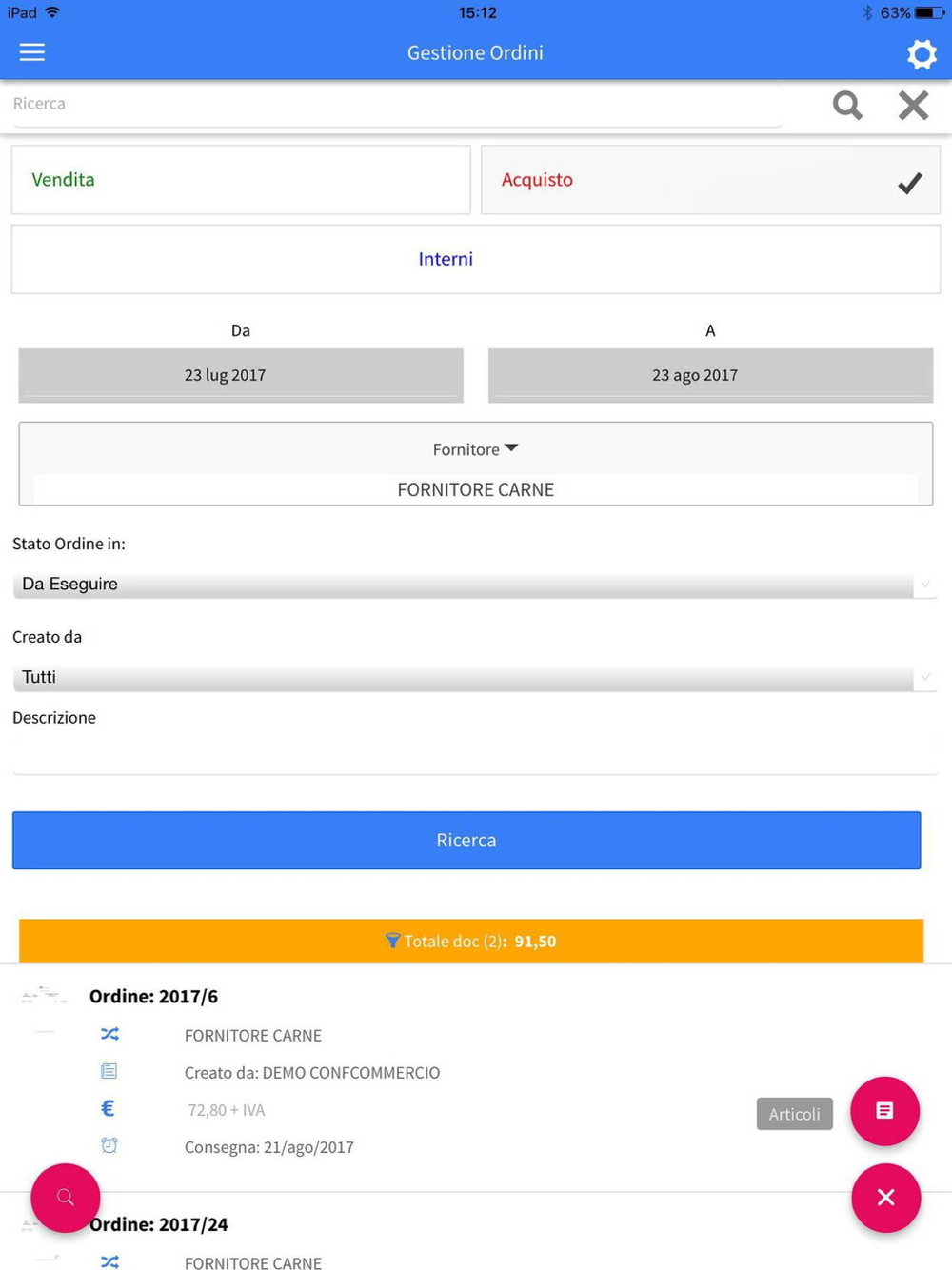Pick the end date 23 ago 2017
The width and height of the screenshot is (952, 1270).
tap(710, 375)
